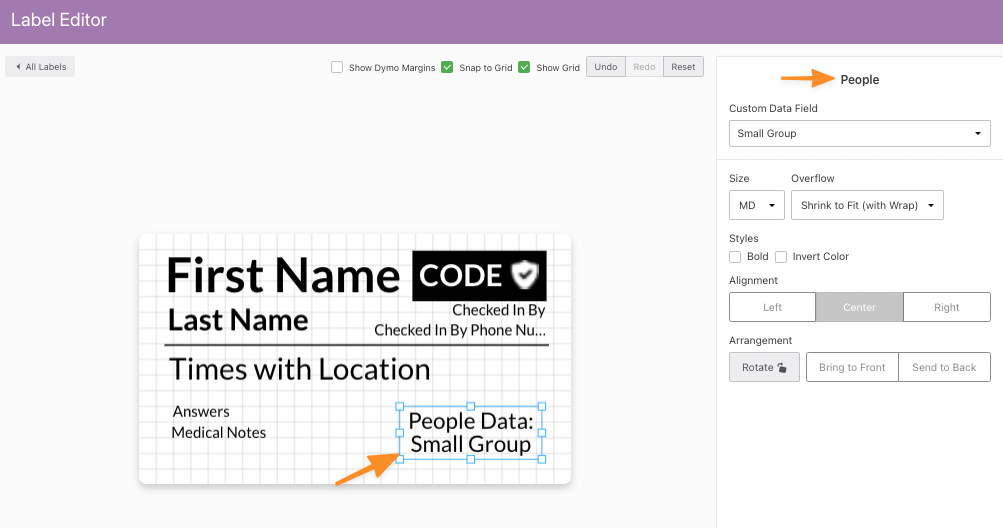The width and height of the screenshot is (1003, 528).
Task: Set alignment to Right
Action: coord(947,307)
